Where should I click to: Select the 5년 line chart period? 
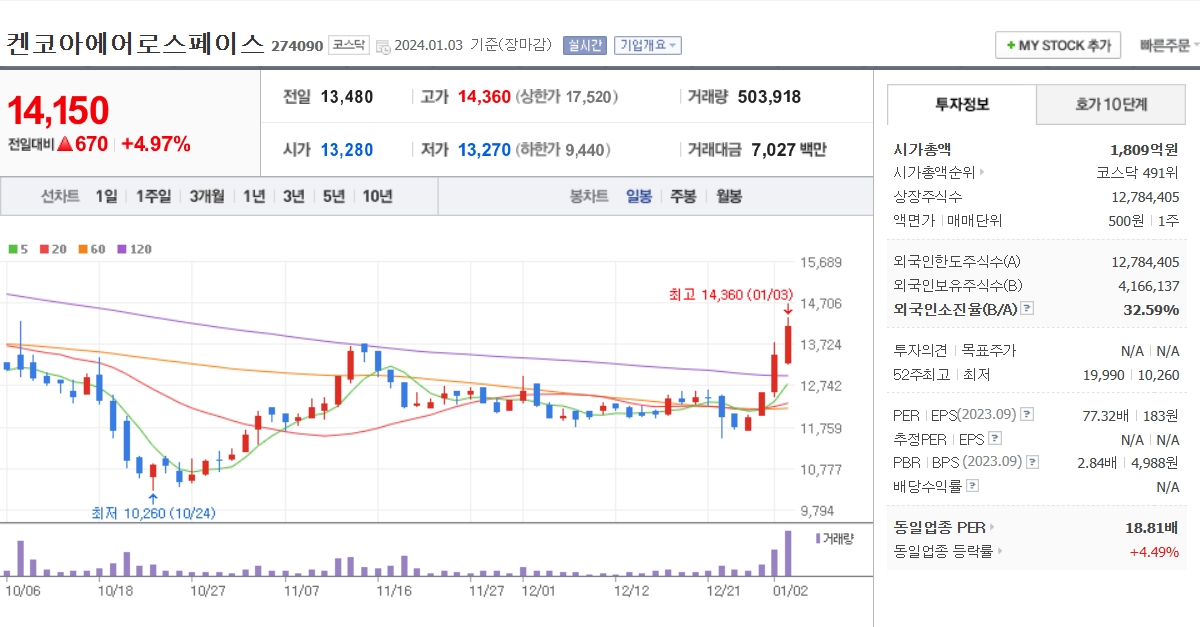pyautogui.click(x=333, y=196)
